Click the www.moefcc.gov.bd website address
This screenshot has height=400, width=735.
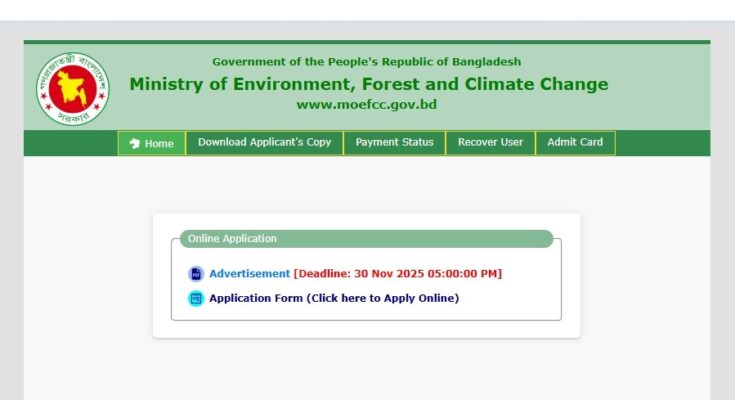(x=367, y=104)
